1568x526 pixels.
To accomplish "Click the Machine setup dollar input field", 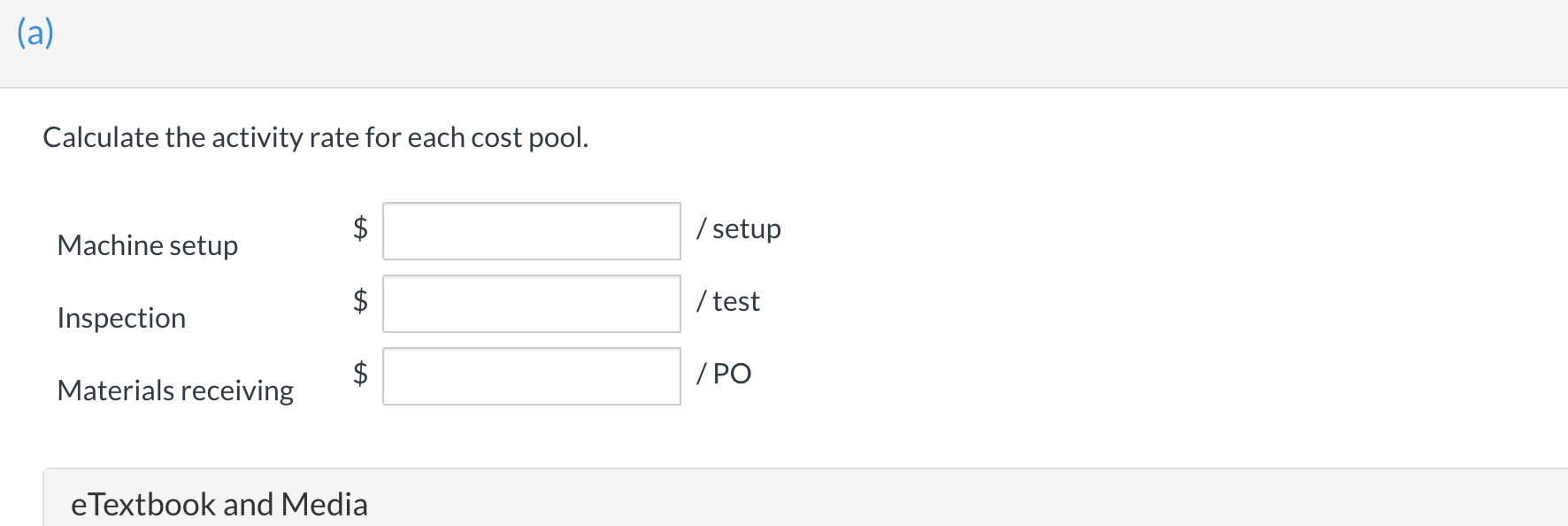I will [x=531, y=231].
